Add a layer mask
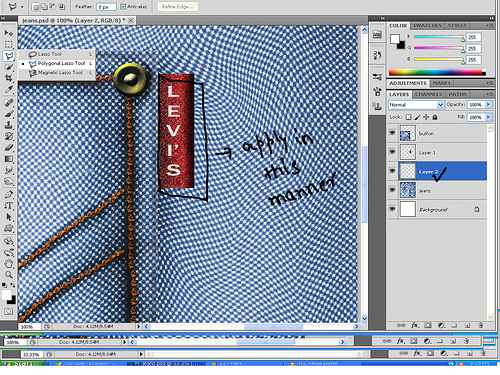Viewport: 500px width, 375px height. point(428,325)
